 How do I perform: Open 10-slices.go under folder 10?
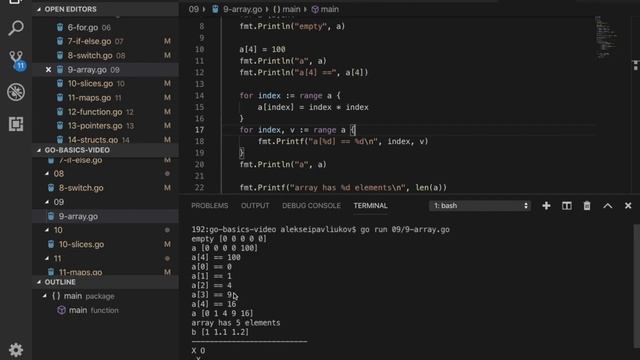[x=105, y=244]
